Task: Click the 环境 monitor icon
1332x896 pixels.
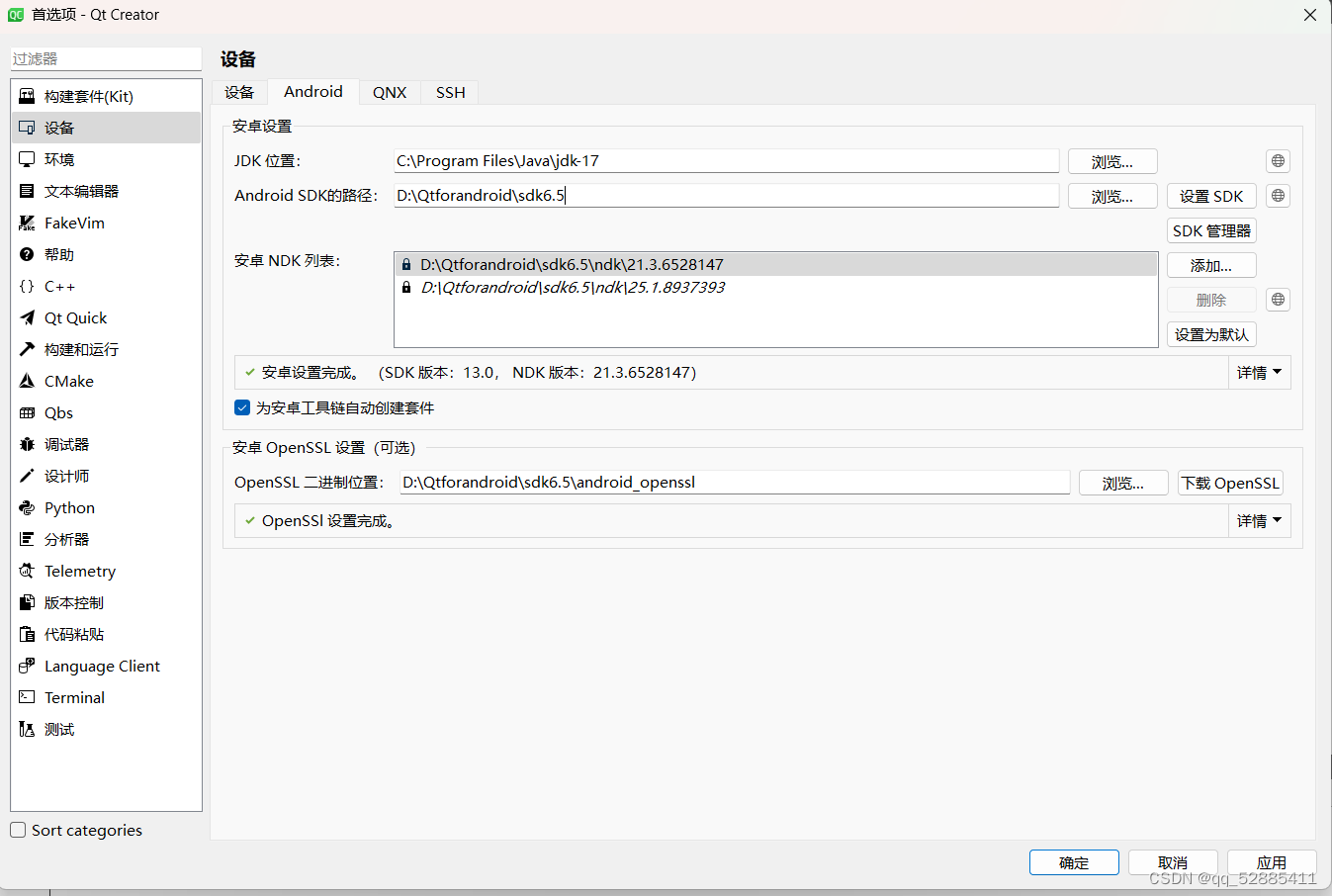Action: 27,159
